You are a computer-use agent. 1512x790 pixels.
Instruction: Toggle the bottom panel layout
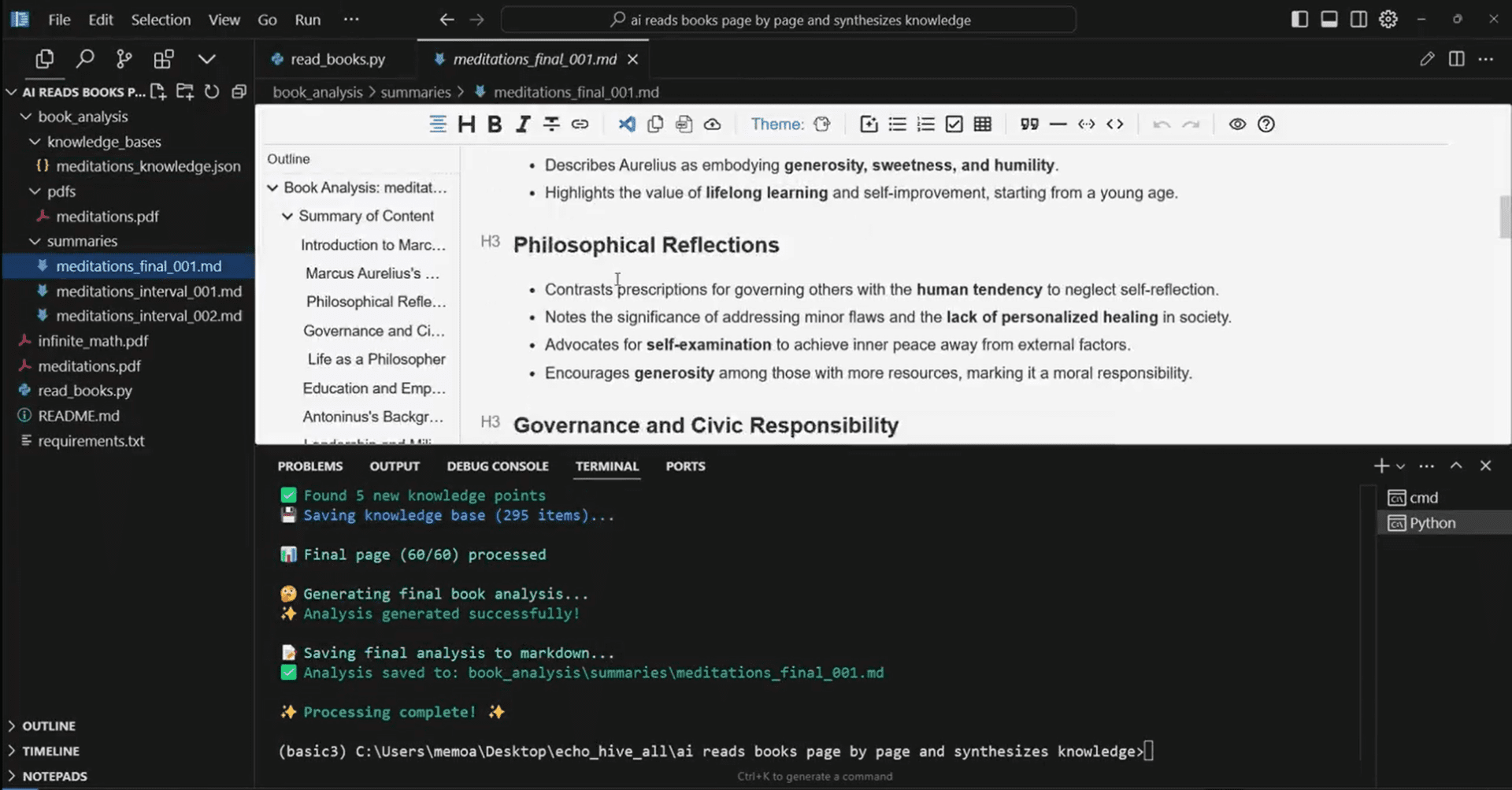click(x=1329, y=20)
